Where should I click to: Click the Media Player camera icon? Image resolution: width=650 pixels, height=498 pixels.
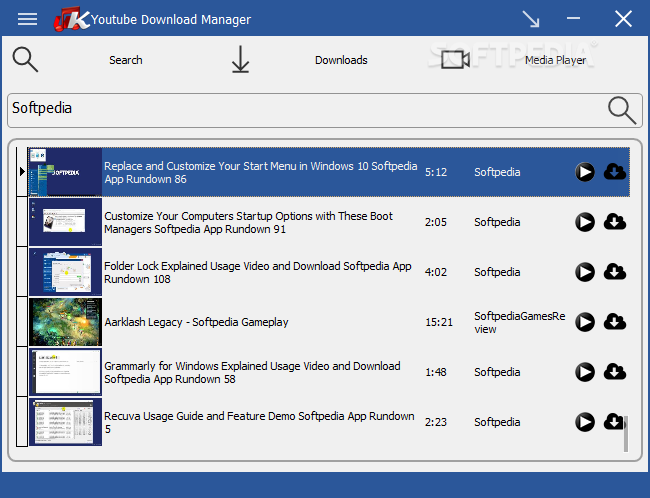point(455,60)
